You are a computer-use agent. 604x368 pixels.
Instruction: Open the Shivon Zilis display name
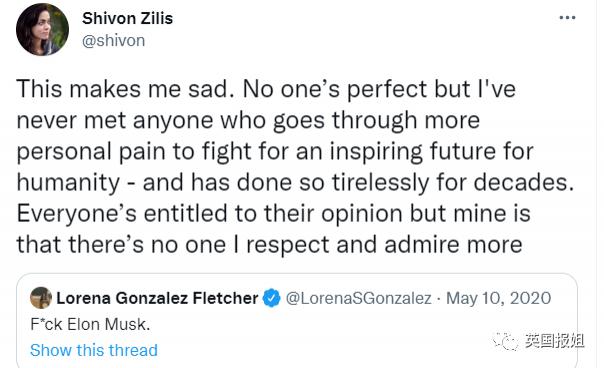[128, 18]
